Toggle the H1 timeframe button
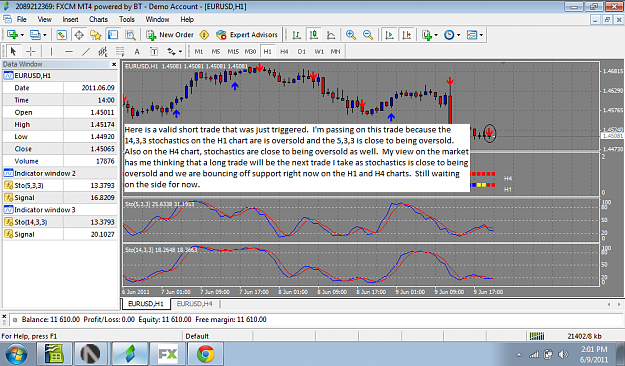625x366 pixels. (267, 51)
